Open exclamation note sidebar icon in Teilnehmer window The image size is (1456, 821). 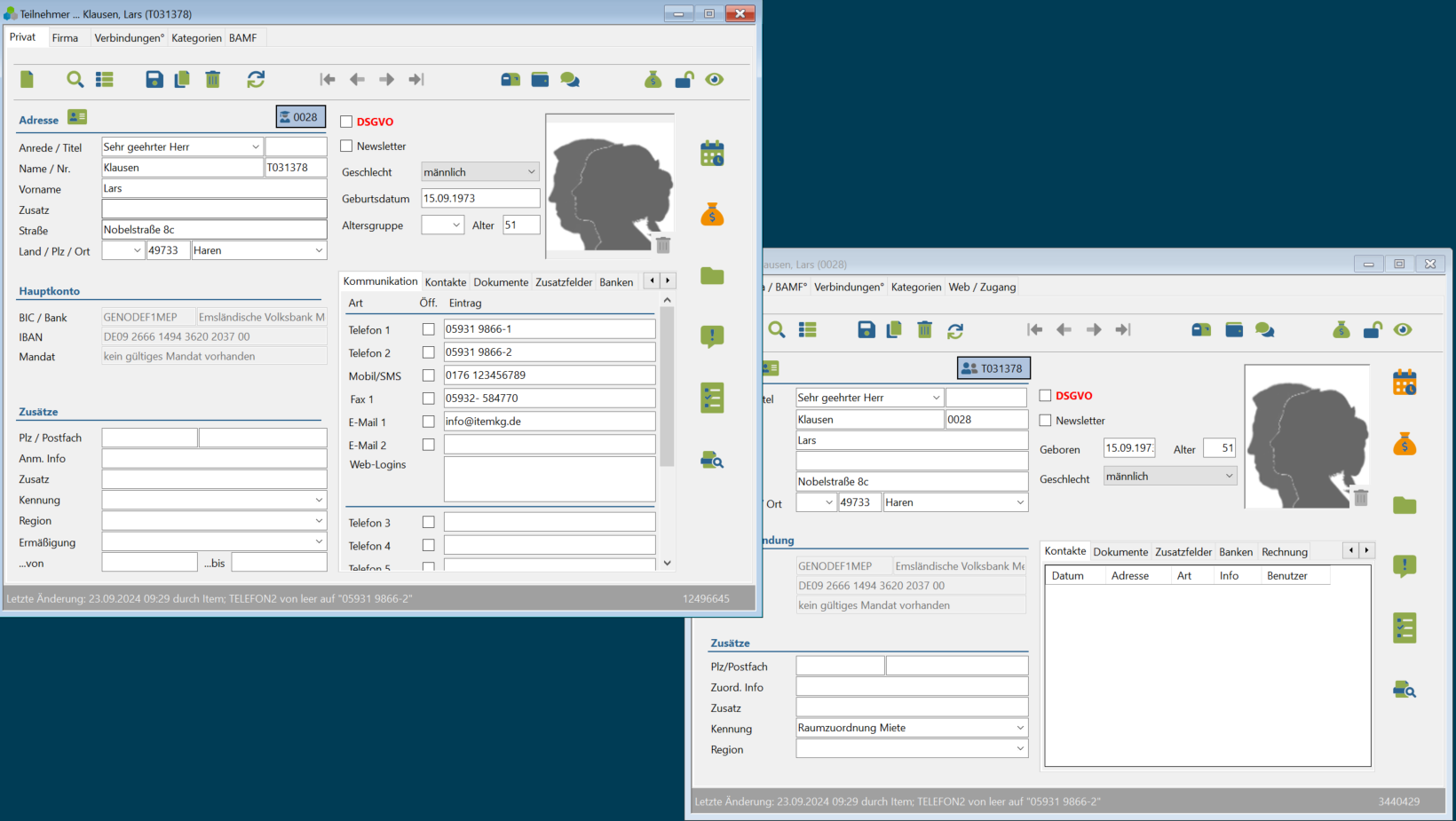[712, 336]
